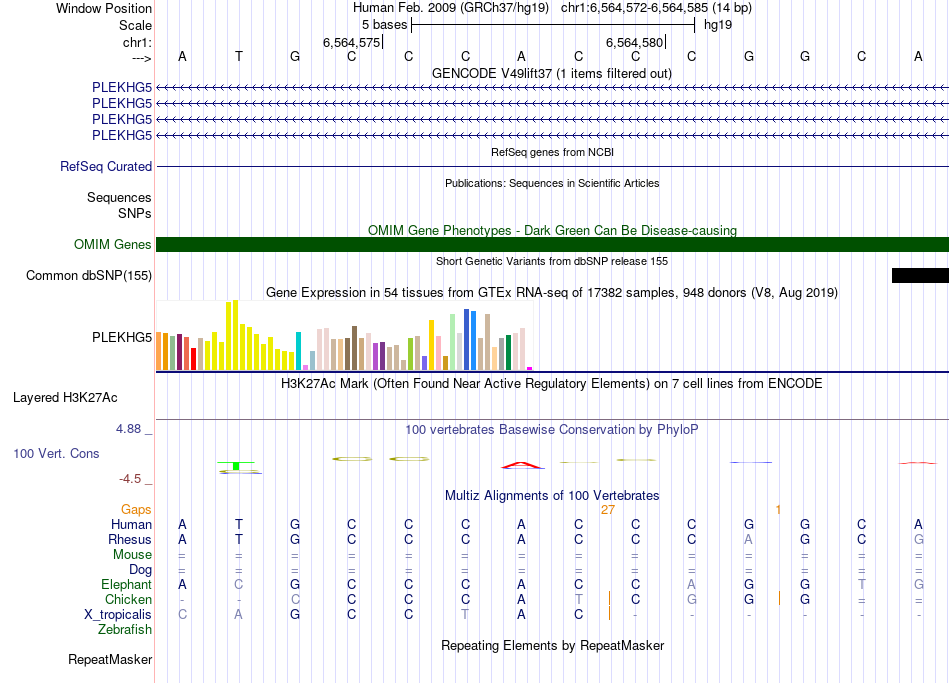Screen dimensions: 950x683
Task: Select the Scale label in the left margin
Action: coord(135,25)
